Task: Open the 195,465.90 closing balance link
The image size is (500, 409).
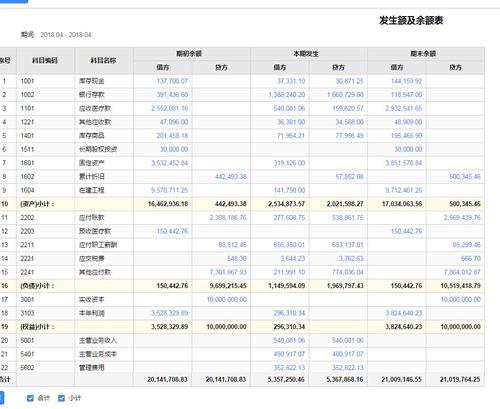Action: (407, 136)
